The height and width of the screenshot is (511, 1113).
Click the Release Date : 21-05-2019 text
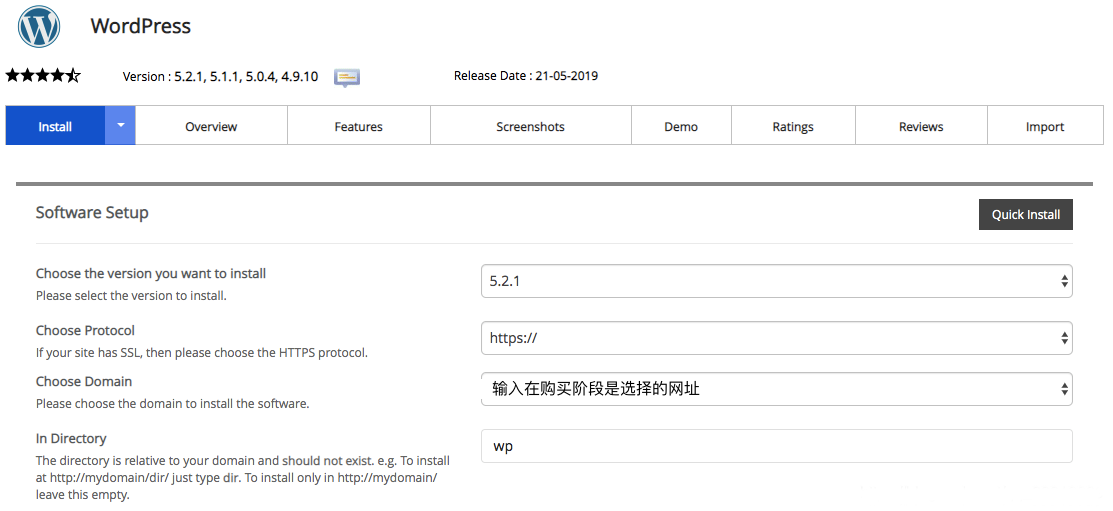tap(526, 75)
